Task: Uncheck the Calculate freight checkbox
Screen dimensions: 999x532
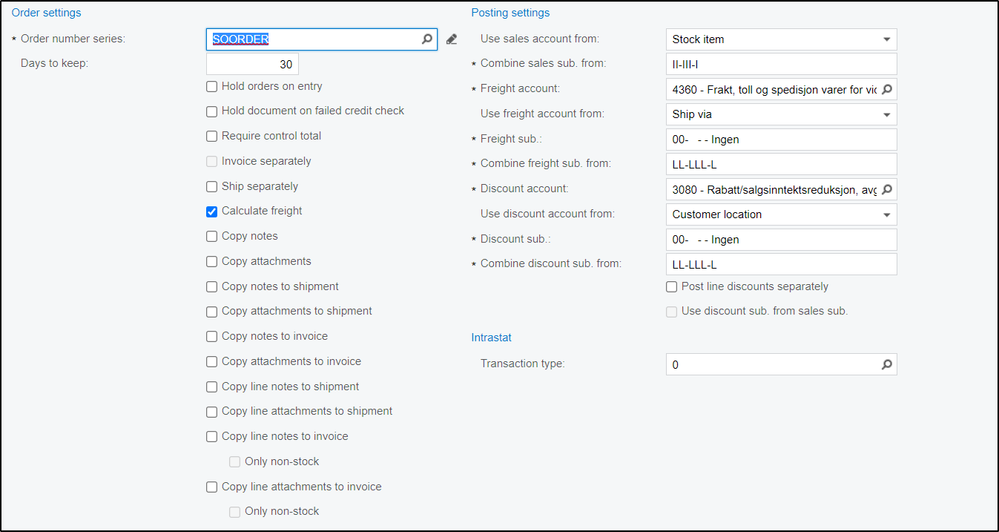Action: click(212, 212)
